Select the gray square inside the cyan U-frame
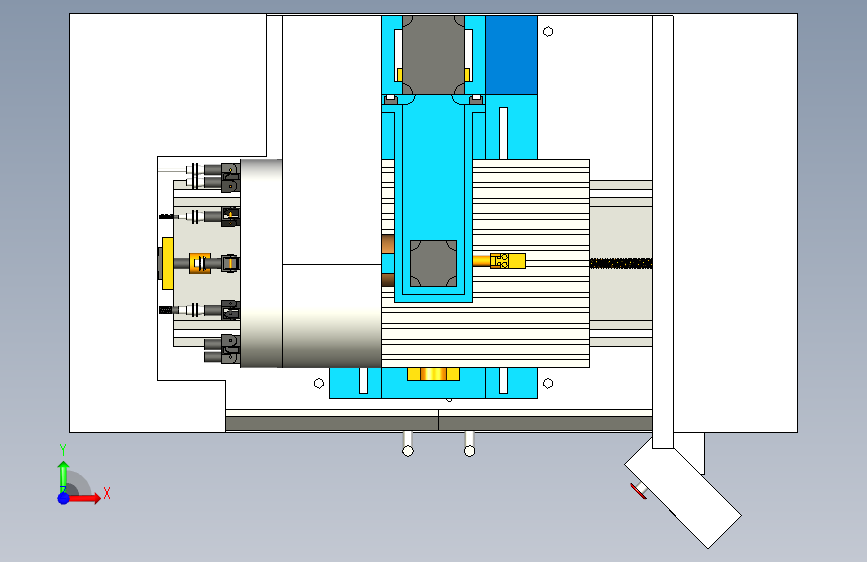Viewport: 867px width, 562px height. point(434,263)
